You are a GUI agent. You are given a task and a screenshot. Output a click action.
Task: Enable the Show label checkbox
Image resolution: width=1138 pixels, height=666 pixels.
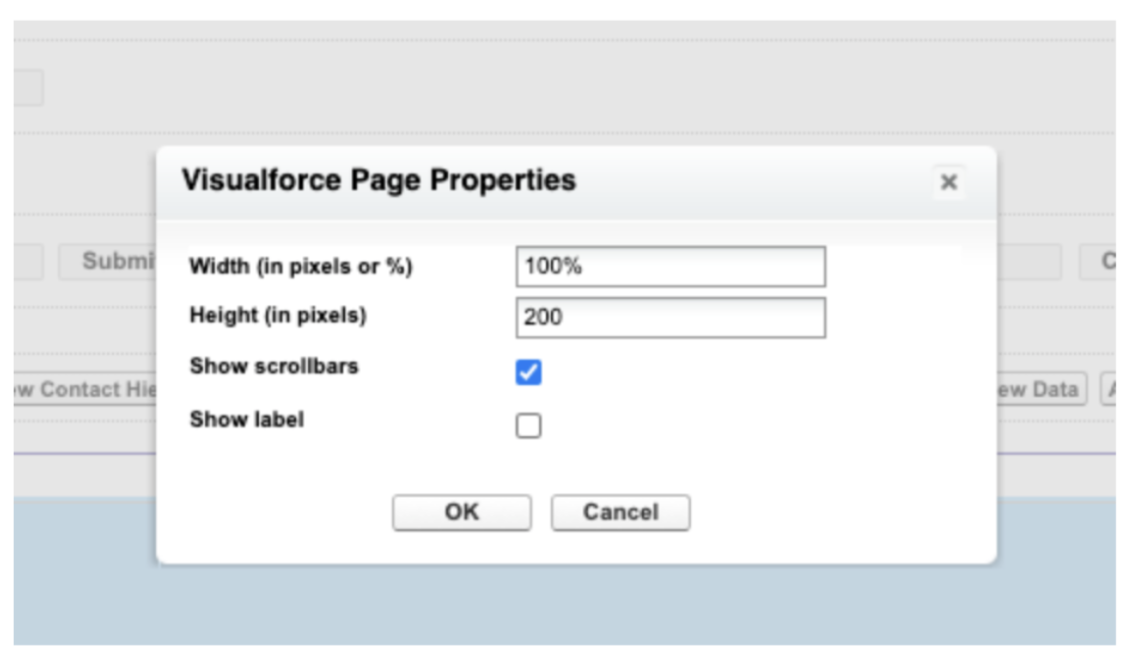(528, 425)
